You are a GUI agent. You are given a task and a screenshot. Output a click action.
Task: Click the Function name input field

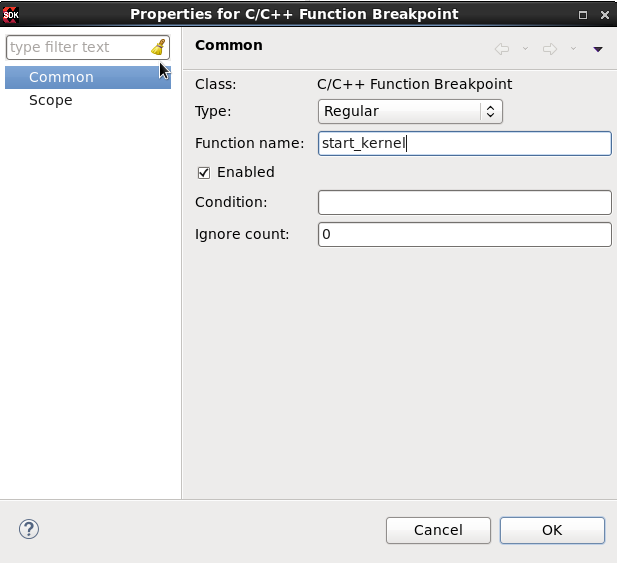(464, 144)
